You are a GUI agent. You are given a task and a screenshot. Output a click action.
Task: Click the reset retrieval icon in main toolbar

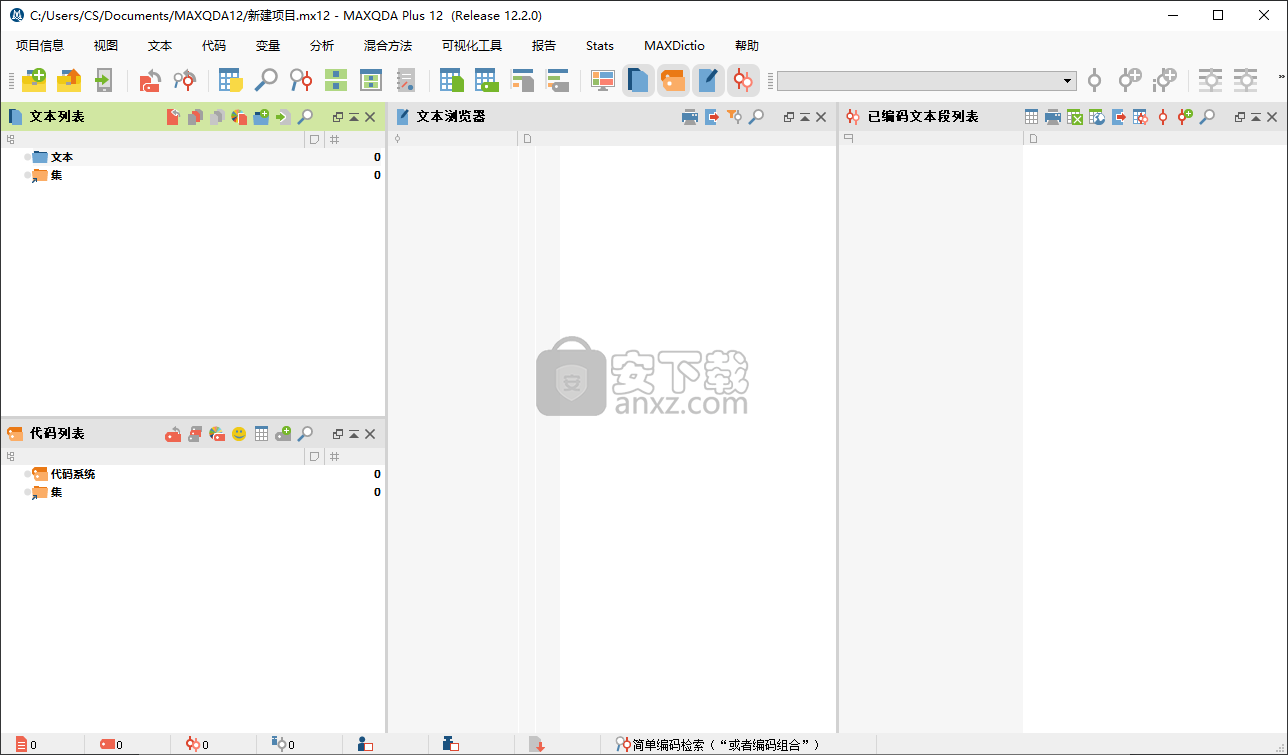click(x=184, y=80)
